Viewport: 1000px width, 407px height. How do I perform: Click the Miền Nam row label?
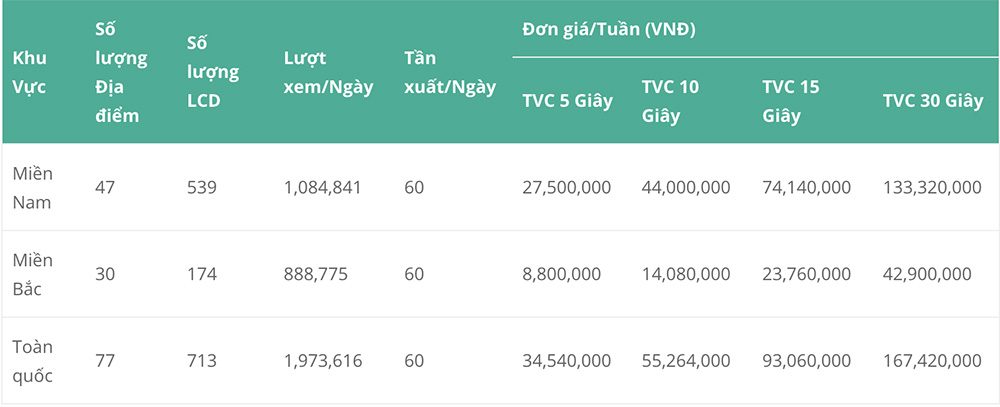32,187
